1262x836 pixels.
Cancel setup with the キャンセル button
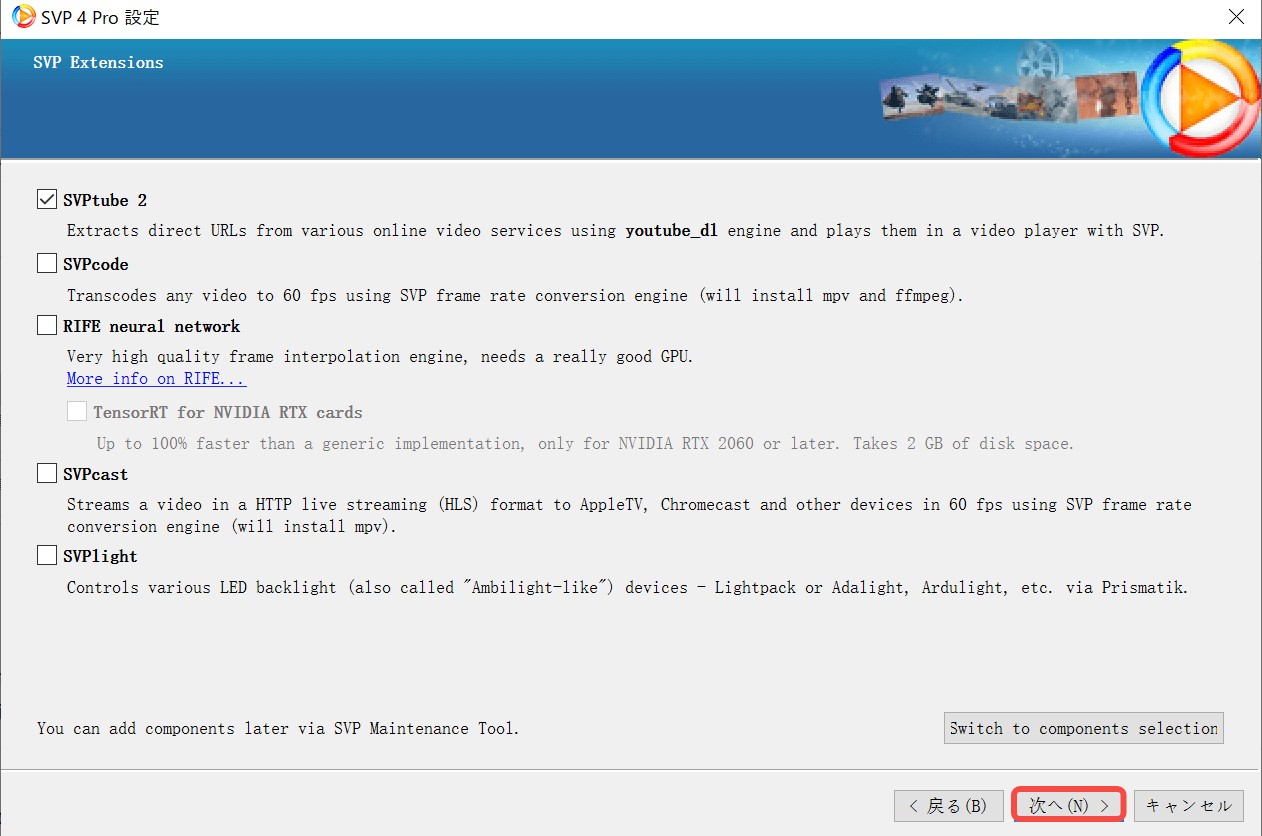[x=1189, y=805]
